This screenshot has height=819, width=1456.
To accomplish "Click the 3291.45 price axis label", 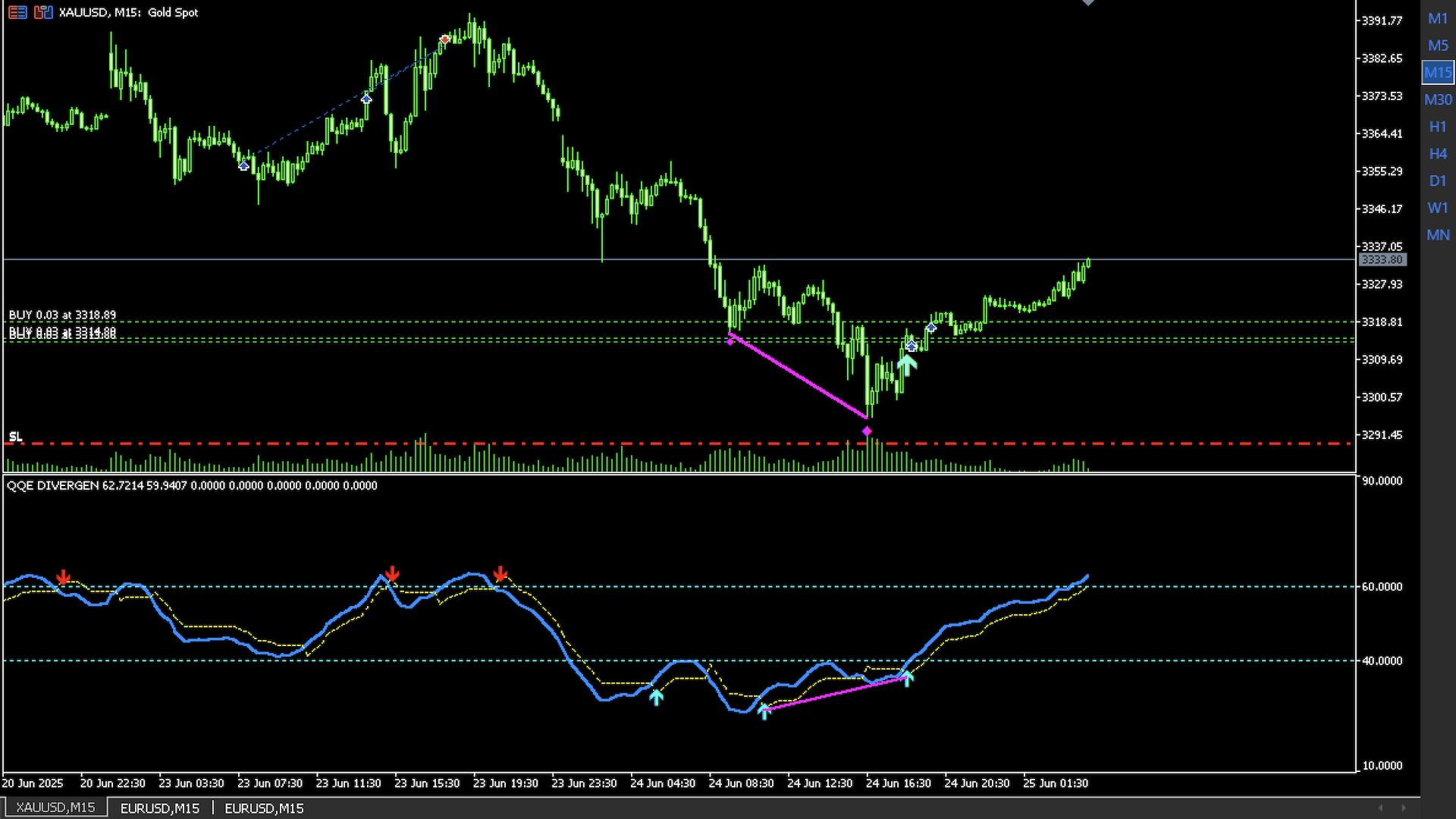I will tap(1382, 435).
